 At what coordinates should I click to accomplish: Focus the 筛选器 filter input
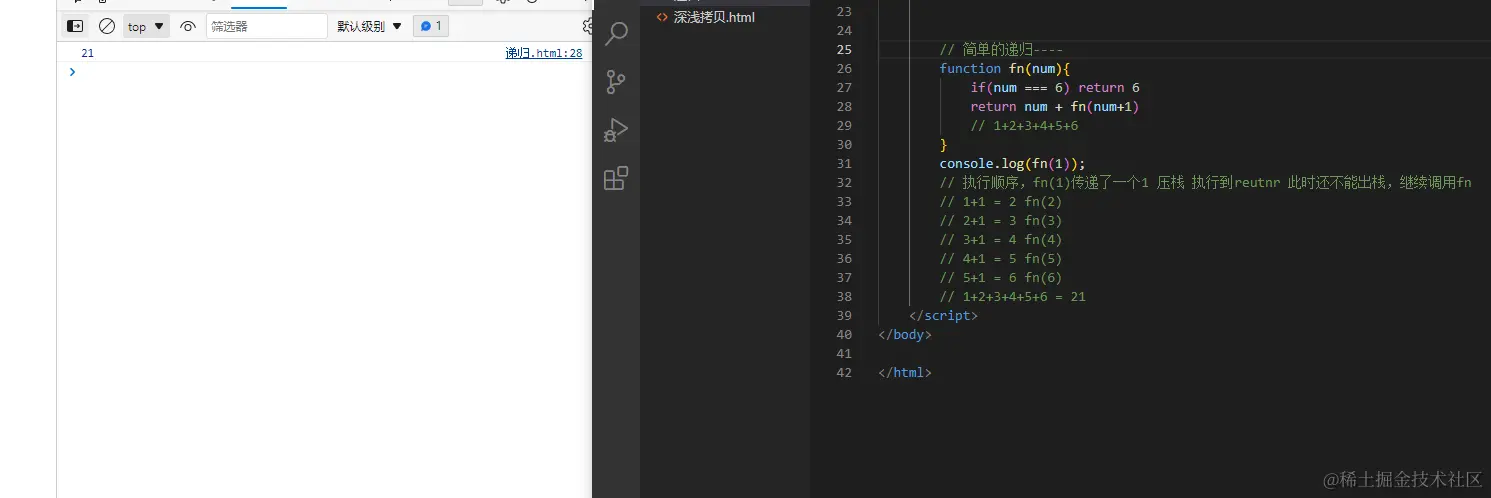click(x=266, y=26)
